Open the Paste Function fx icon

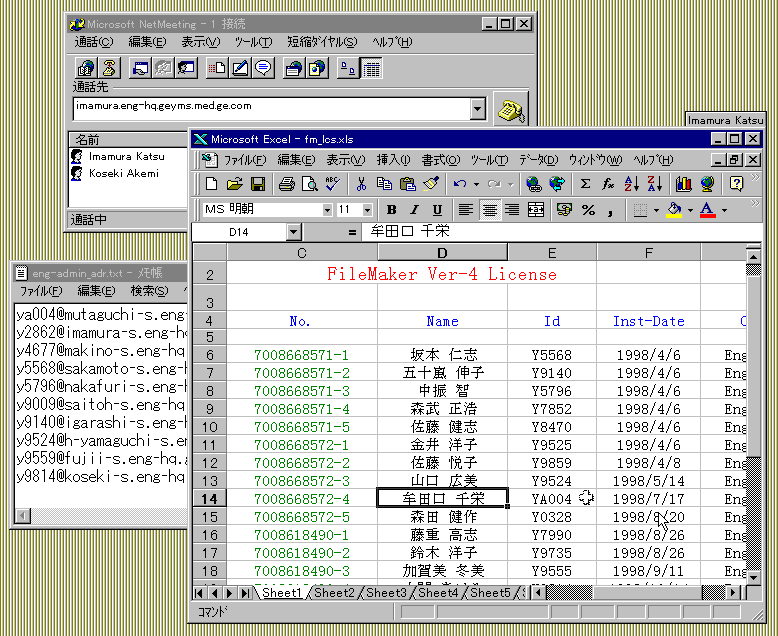coord(608,184)
